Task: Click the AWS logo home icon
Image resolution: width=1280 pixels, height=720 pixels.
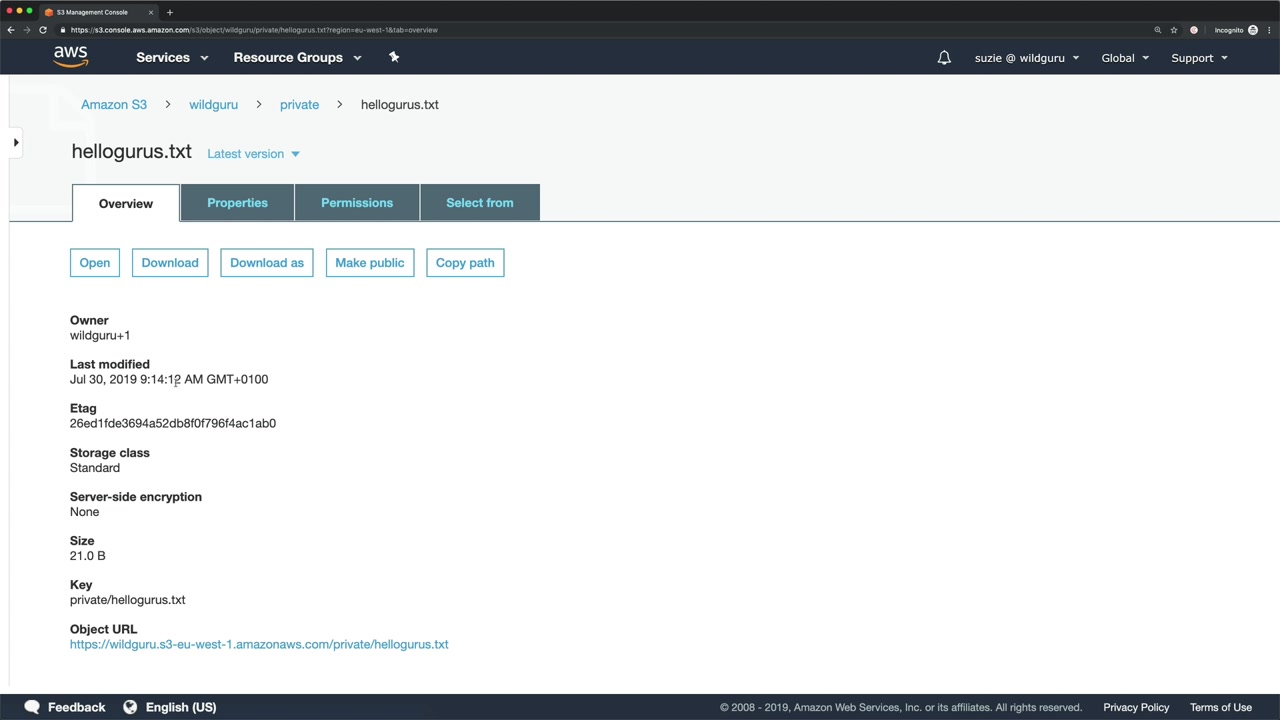Action: (x=71, y=57)
